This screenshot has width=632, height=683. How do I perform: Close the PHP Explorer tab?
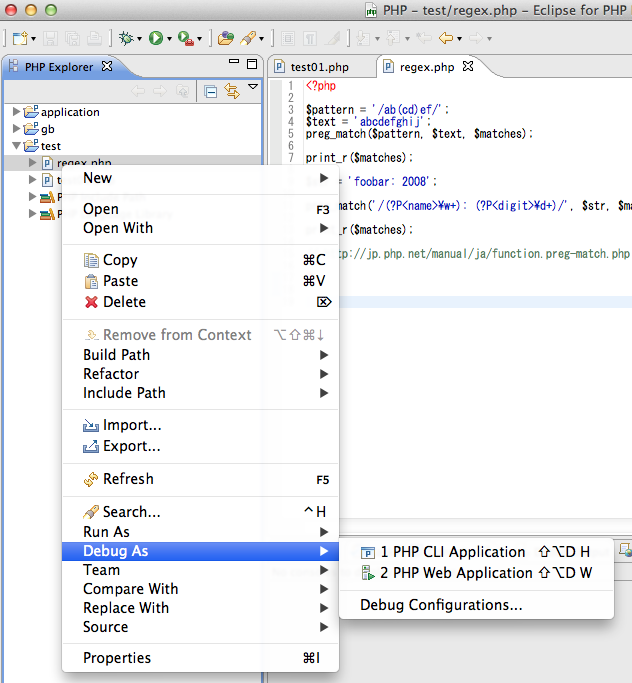[107, 66]
